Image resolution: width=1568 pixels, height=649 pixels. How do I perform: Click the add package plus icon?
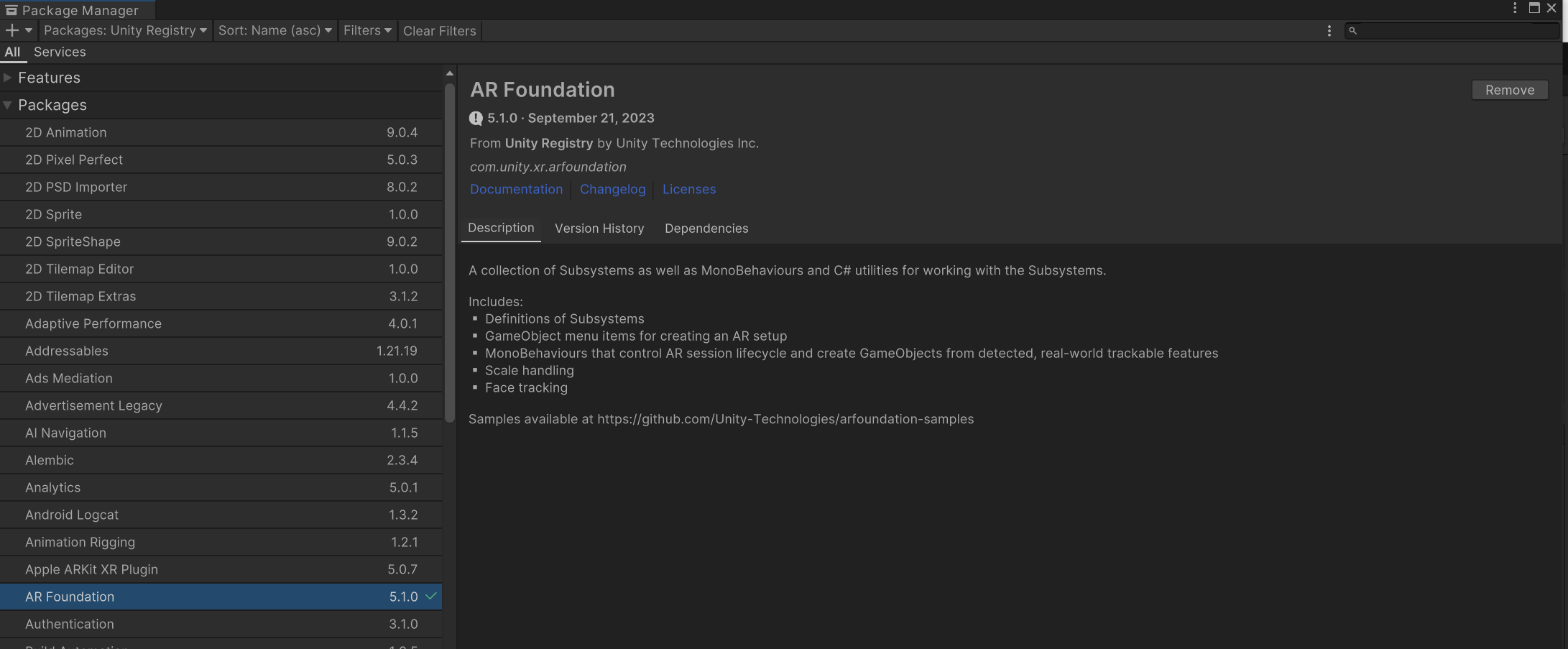pos(12,30)
